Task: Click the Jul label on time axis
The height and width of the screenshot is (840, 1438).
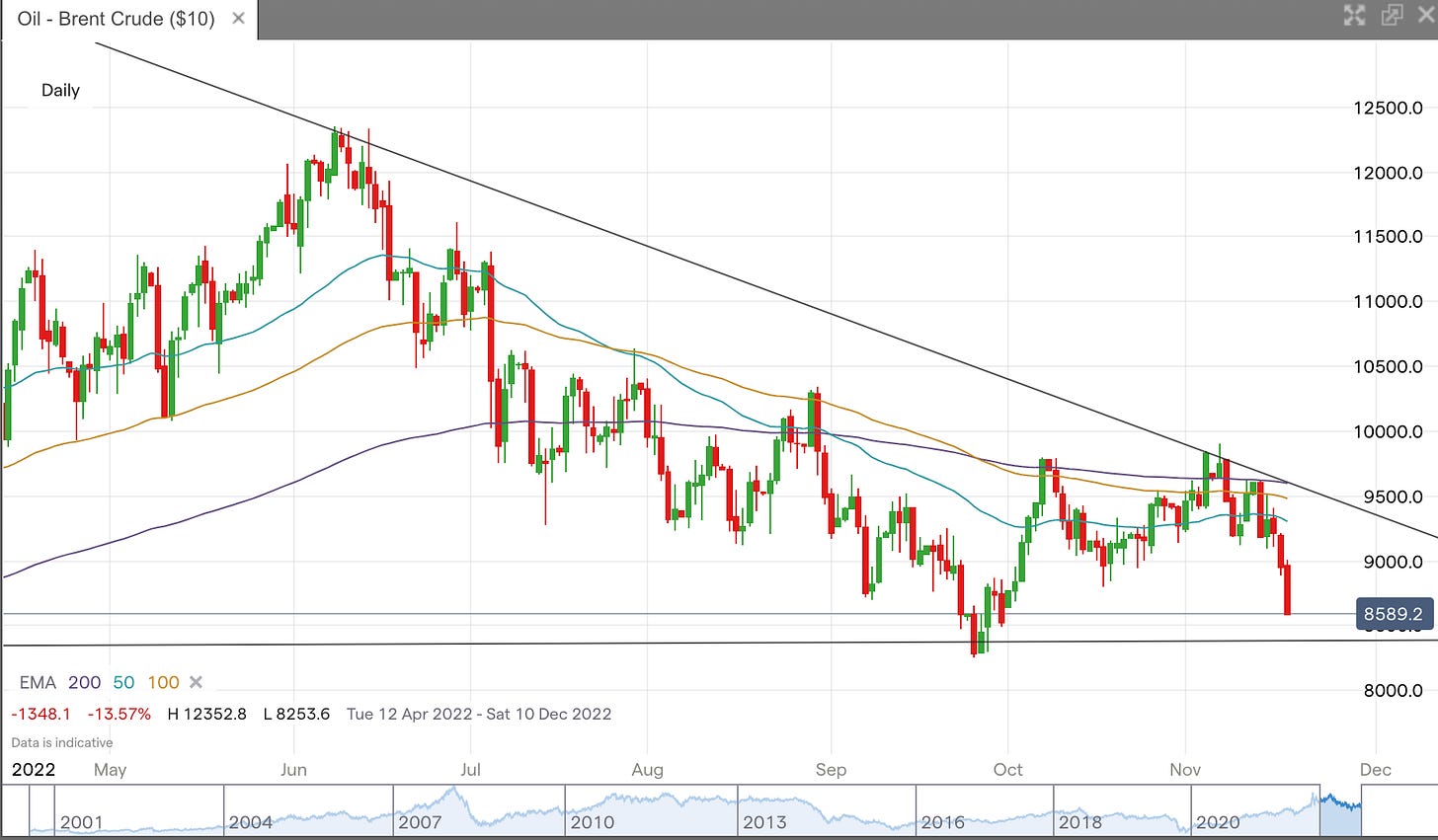Action: [470, 769]
